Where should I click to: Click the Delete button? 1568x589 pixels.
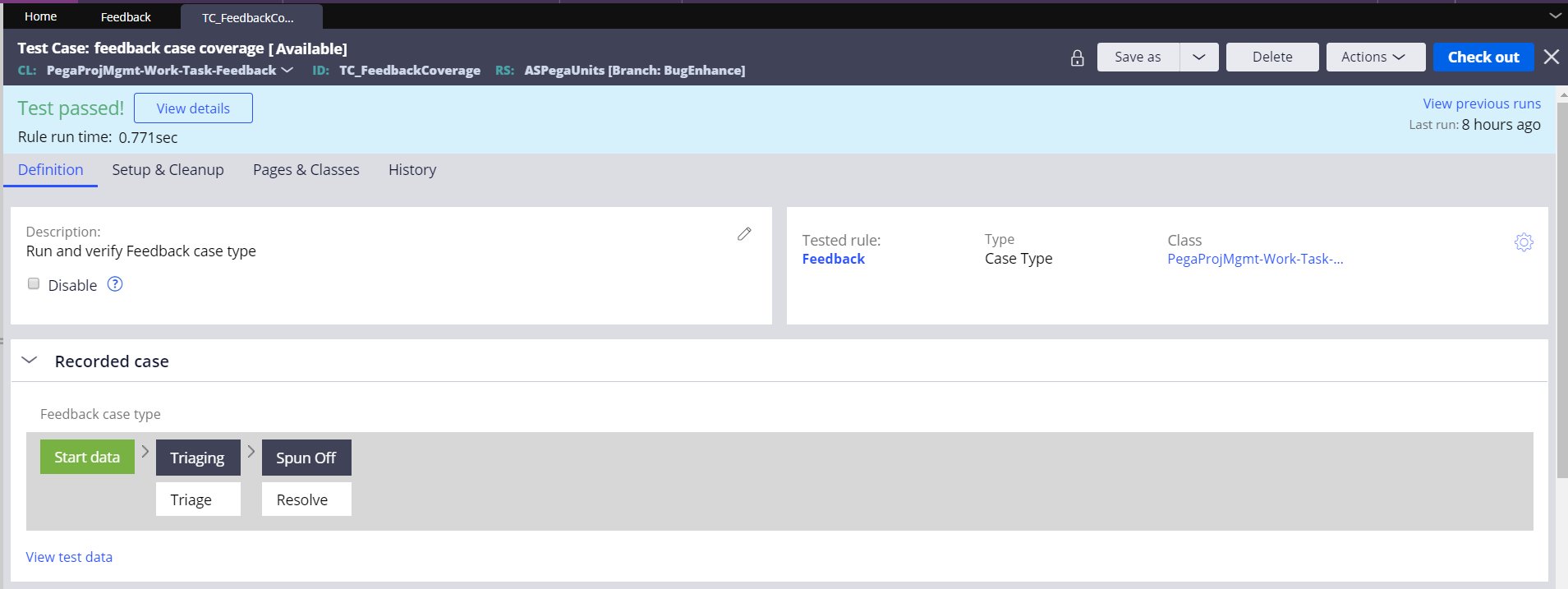point(1272,57)
